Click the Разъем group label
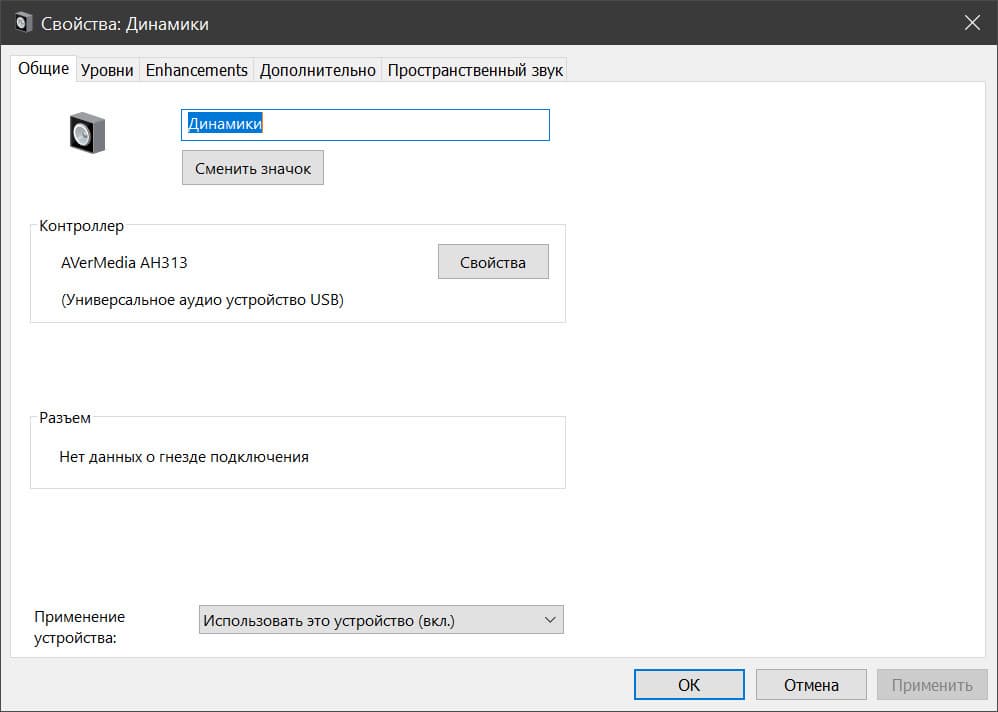This screenshot has width=998, height=712. (65, 418)
